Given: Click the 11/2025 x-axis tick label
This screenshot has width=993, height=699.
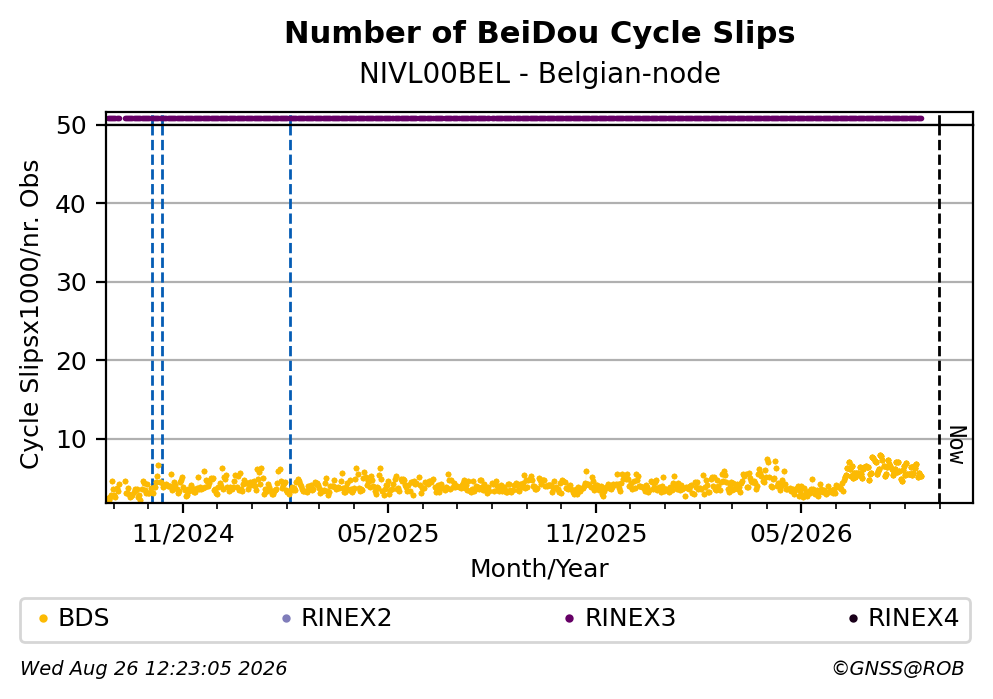Looking at the screenshot, I should click(596, 534).
